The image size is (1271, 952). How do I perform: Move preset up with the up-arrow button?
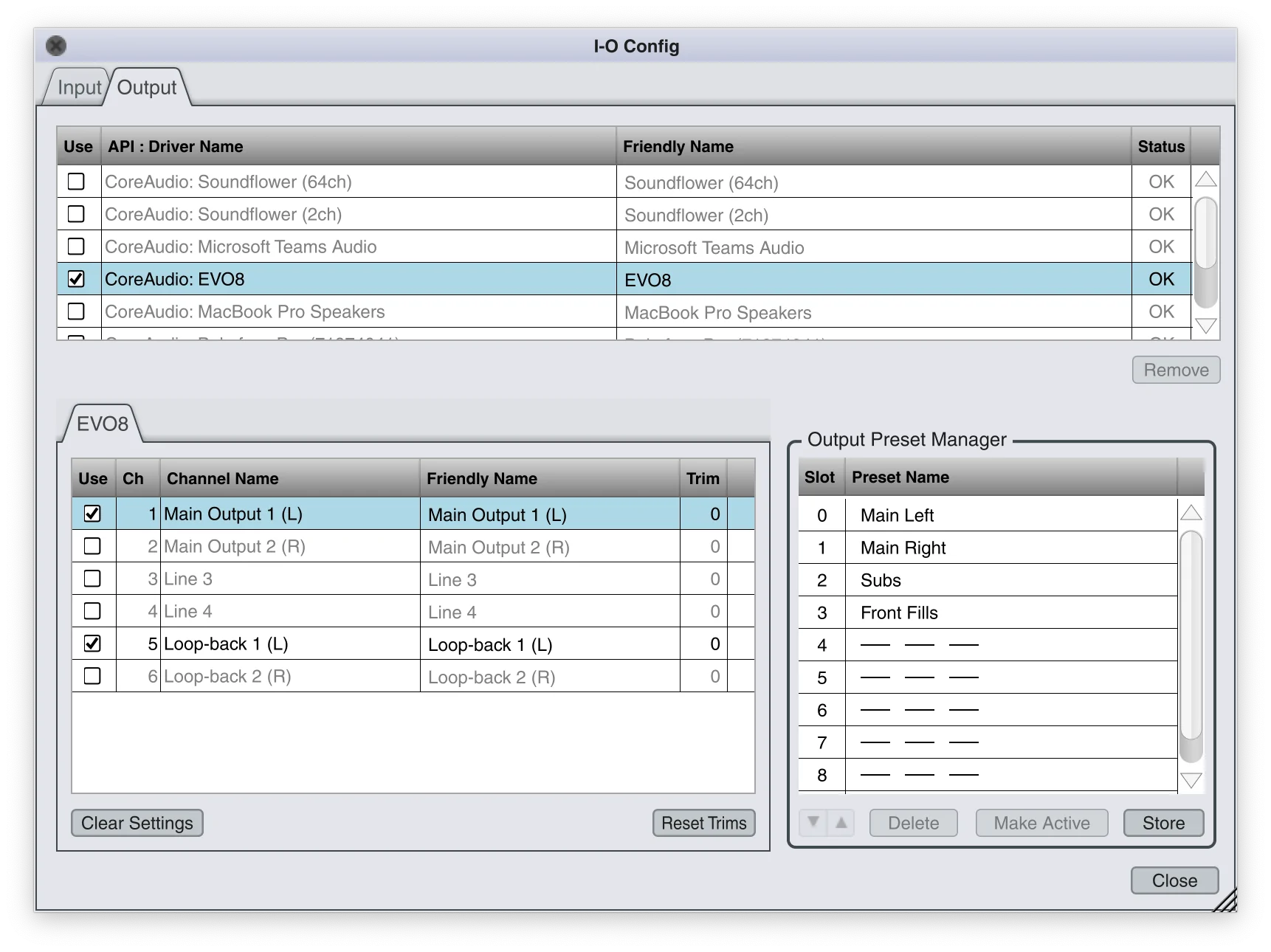(x=841, y=822)
